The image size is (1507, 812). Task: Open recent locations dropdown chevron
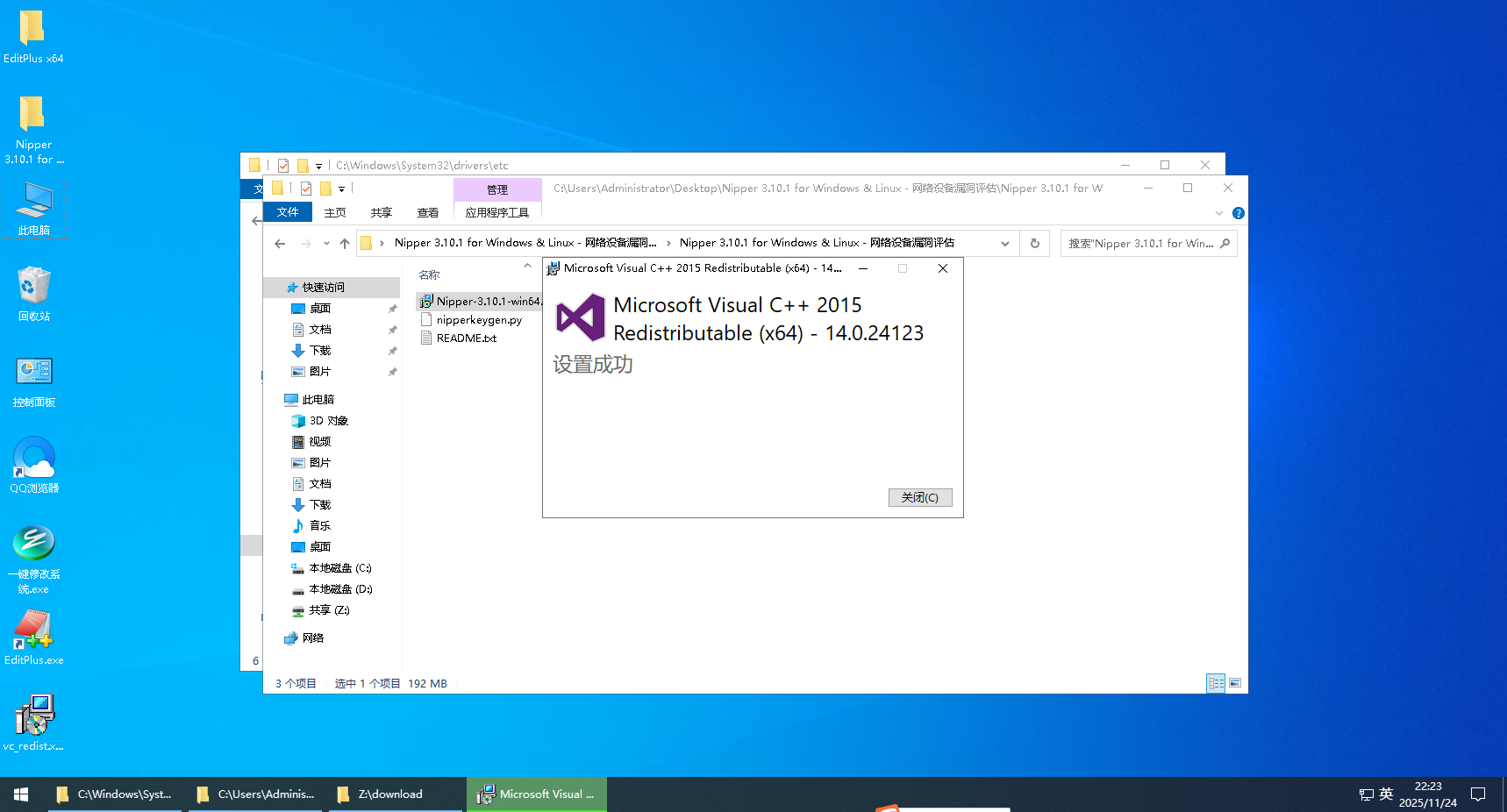(x=326, y=243)
